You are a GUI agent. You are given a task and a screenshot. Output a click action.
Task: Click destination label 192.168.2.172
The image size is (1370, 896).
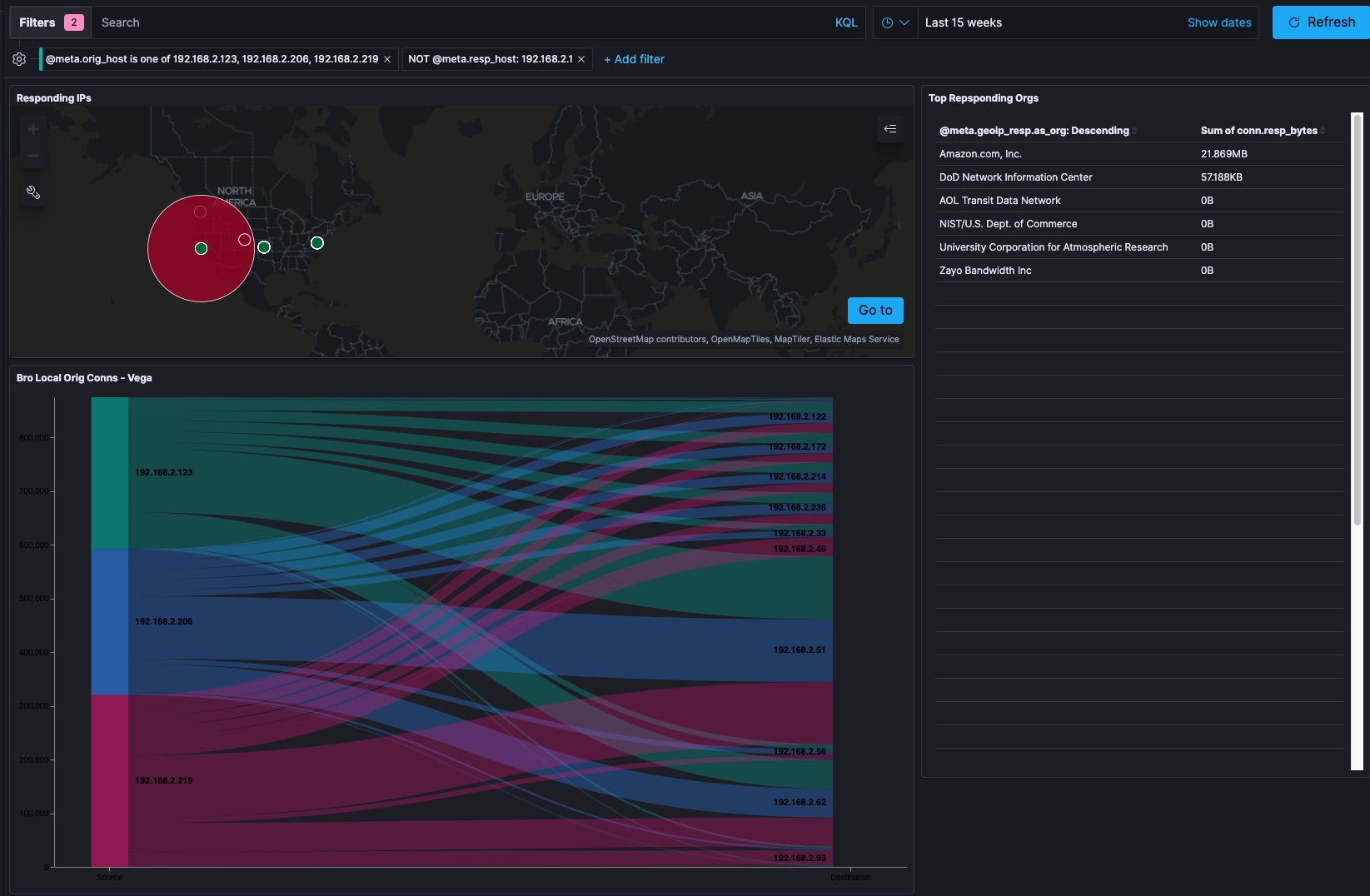(x=797, y=446)
